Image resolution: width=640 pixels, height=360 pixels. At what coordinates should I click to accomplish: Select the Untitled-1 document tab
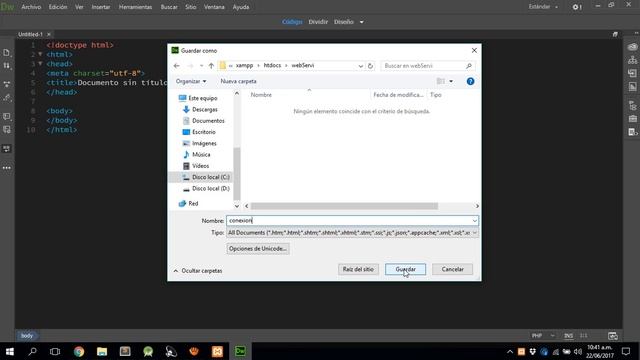[x=30, y=34]
